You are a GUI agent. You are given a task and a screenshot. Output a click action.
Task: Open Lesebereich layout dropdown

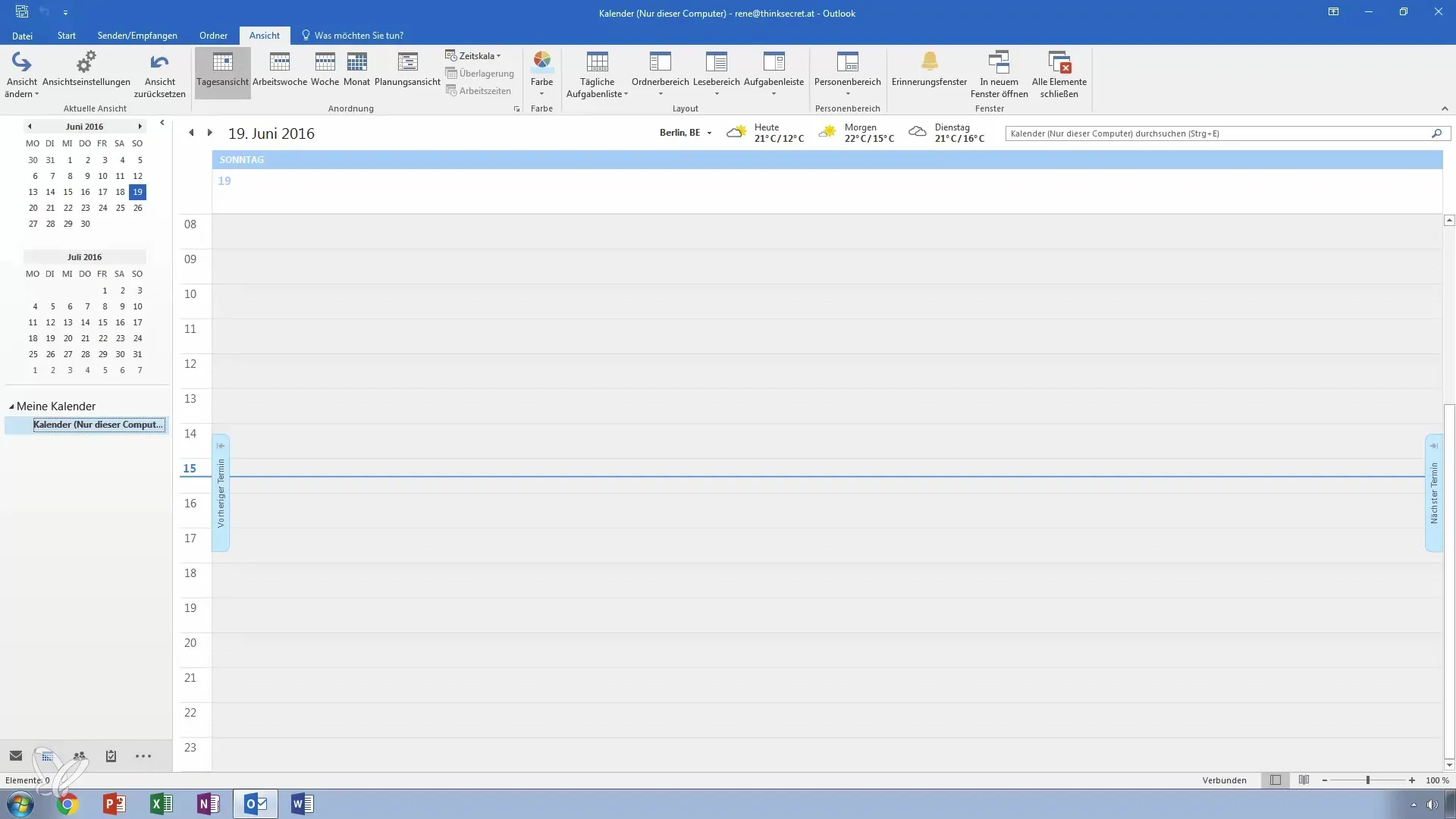tap(716, 74)
